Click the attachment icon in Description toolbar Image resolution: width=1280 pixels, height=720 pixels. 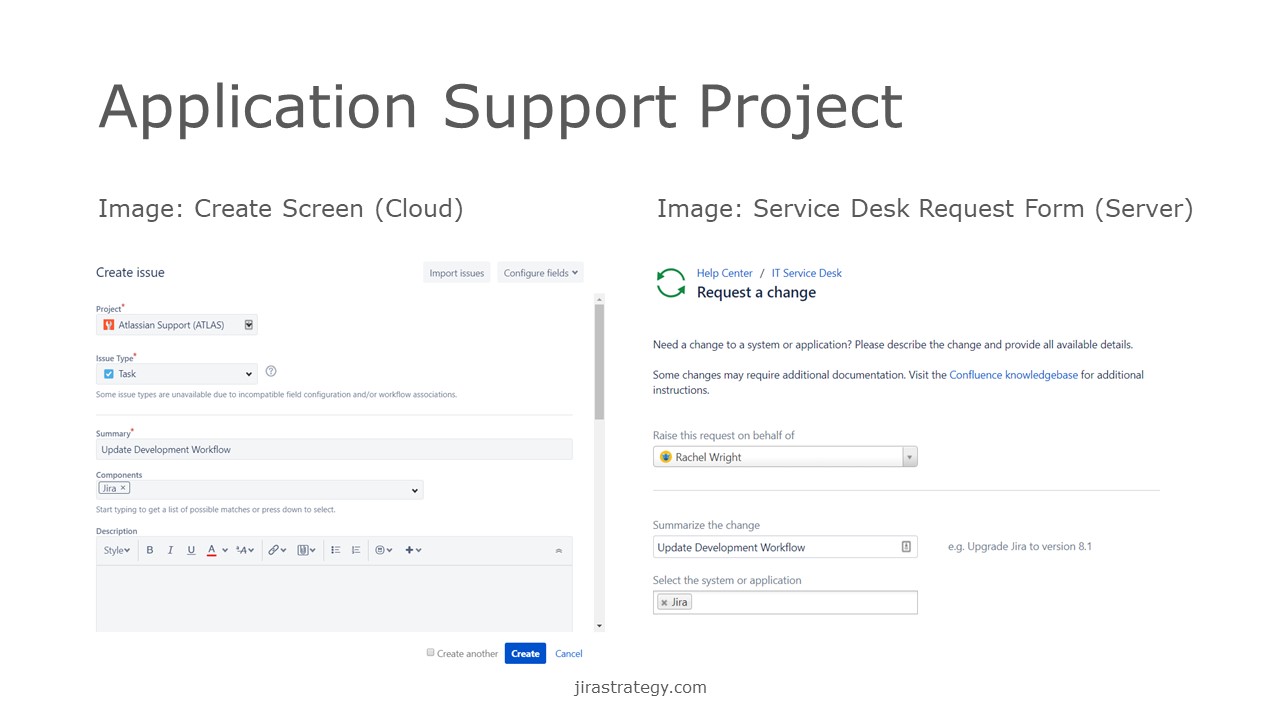click(306, 550)
